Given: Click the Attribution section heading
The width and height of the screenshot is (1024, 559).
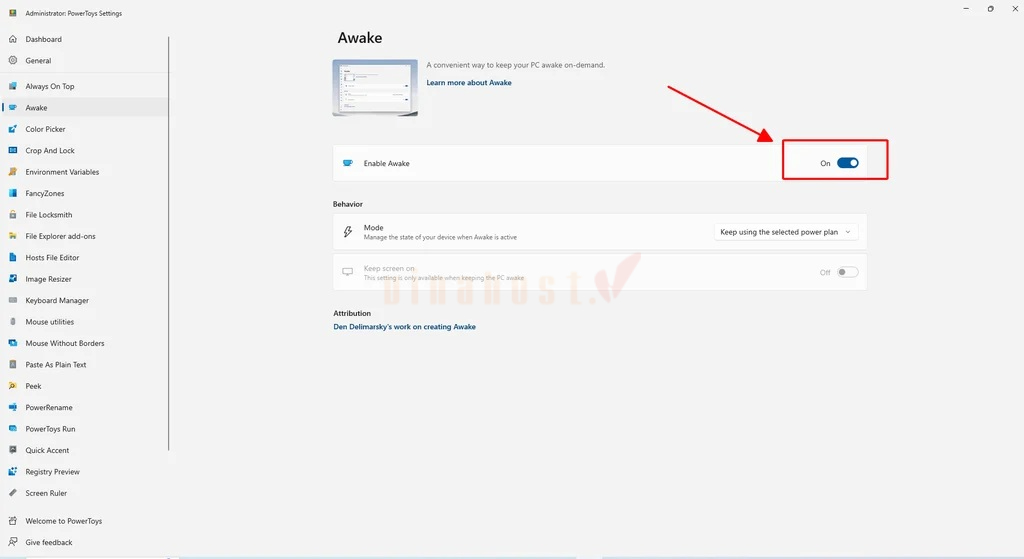Looking at the screenshot, I should pyautogui.click(x=352, y=313).
